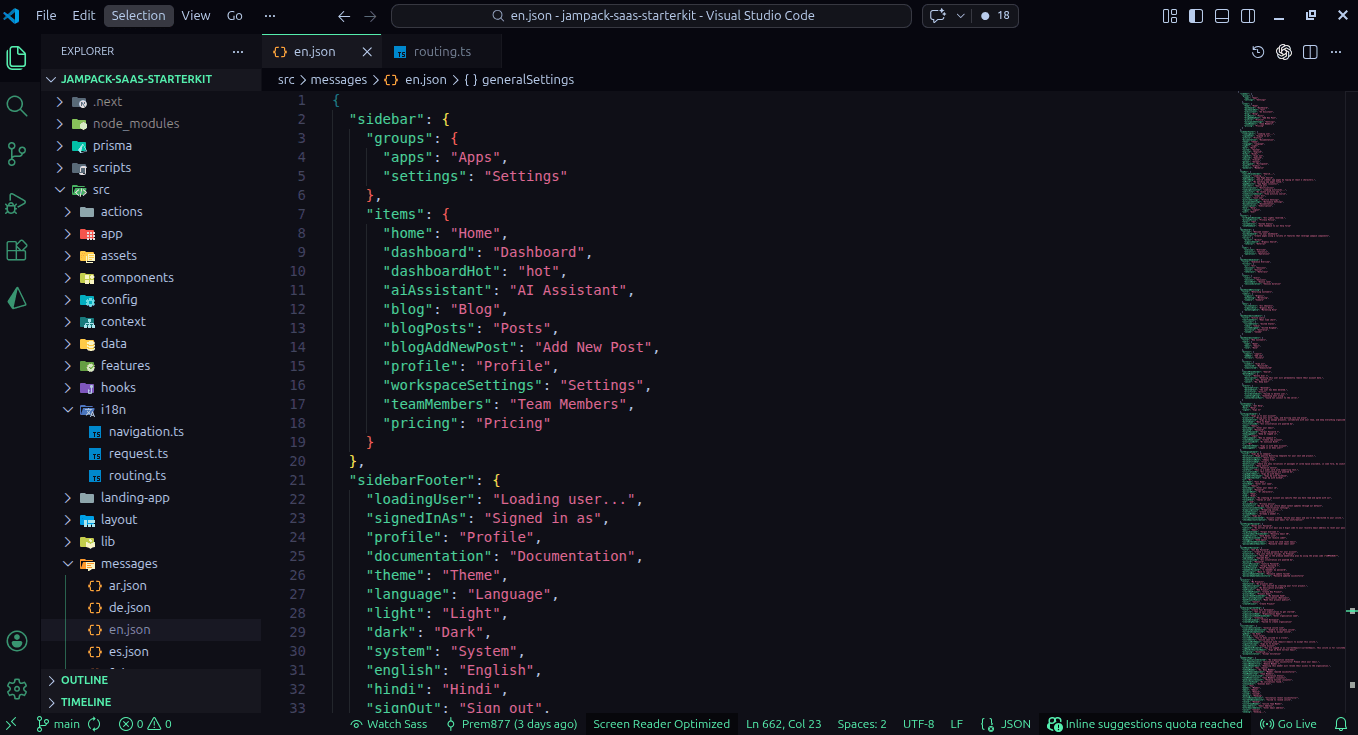Open editor More Actions ellipsis
Viewport: 1358px width, 735px height.
[1336, 52]
